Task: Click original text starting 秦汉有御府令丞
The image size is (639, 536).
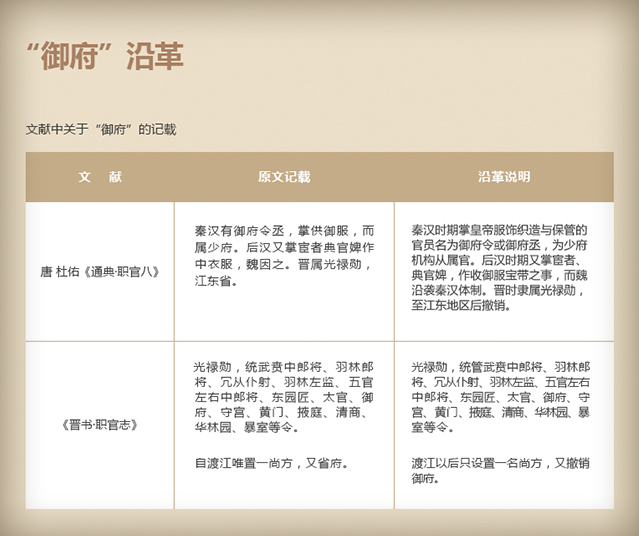Action: tap(284, 256)
